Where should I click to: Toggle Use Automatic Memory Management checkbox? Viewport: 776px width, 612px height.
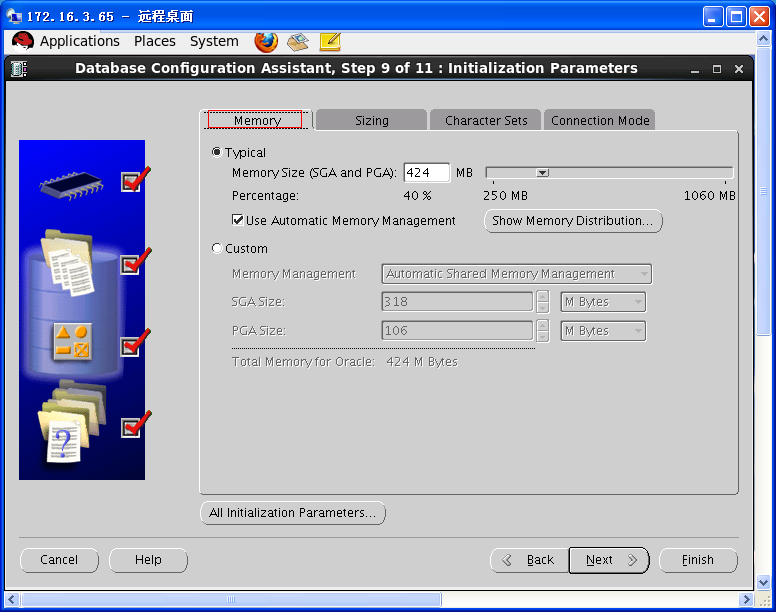coord(238,221)
